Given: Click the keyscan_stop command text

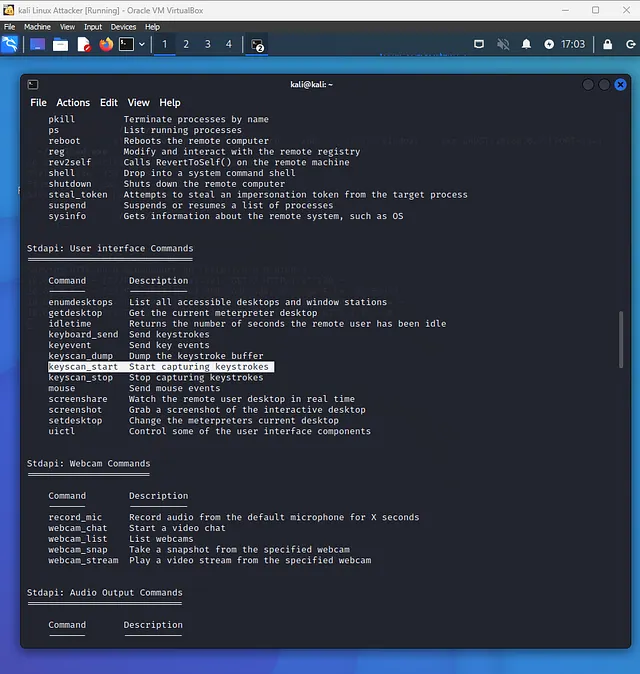Looking at the screenshot, I should [x=80, y=377].
